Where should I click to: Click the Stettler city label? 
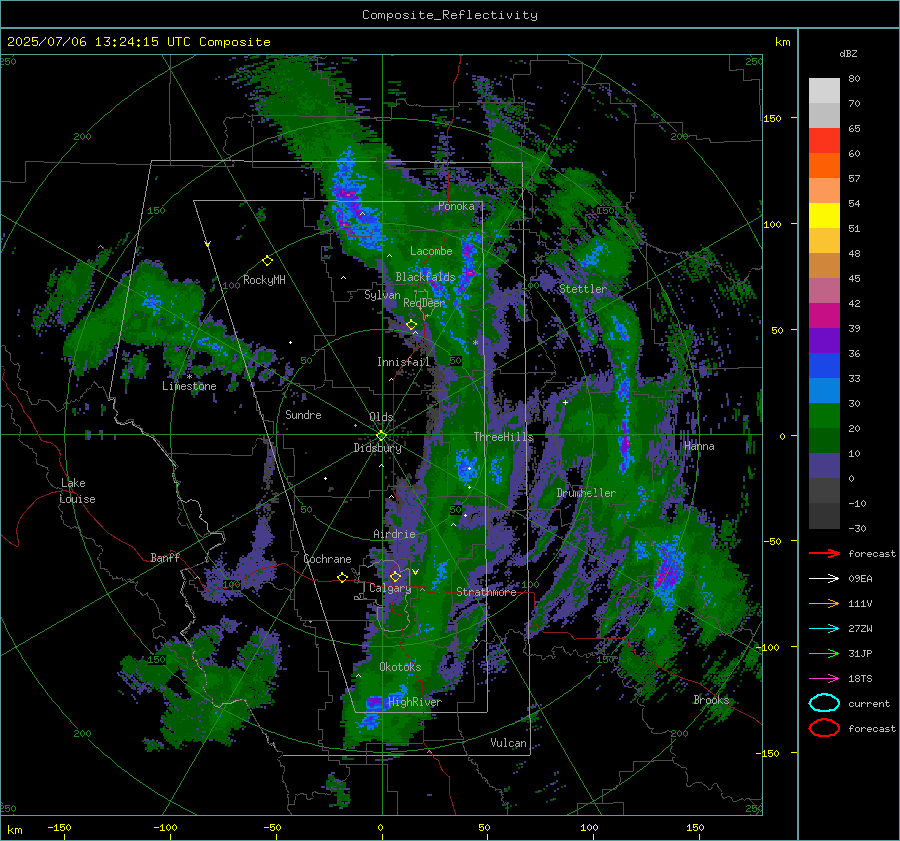[x=583, y=289]
